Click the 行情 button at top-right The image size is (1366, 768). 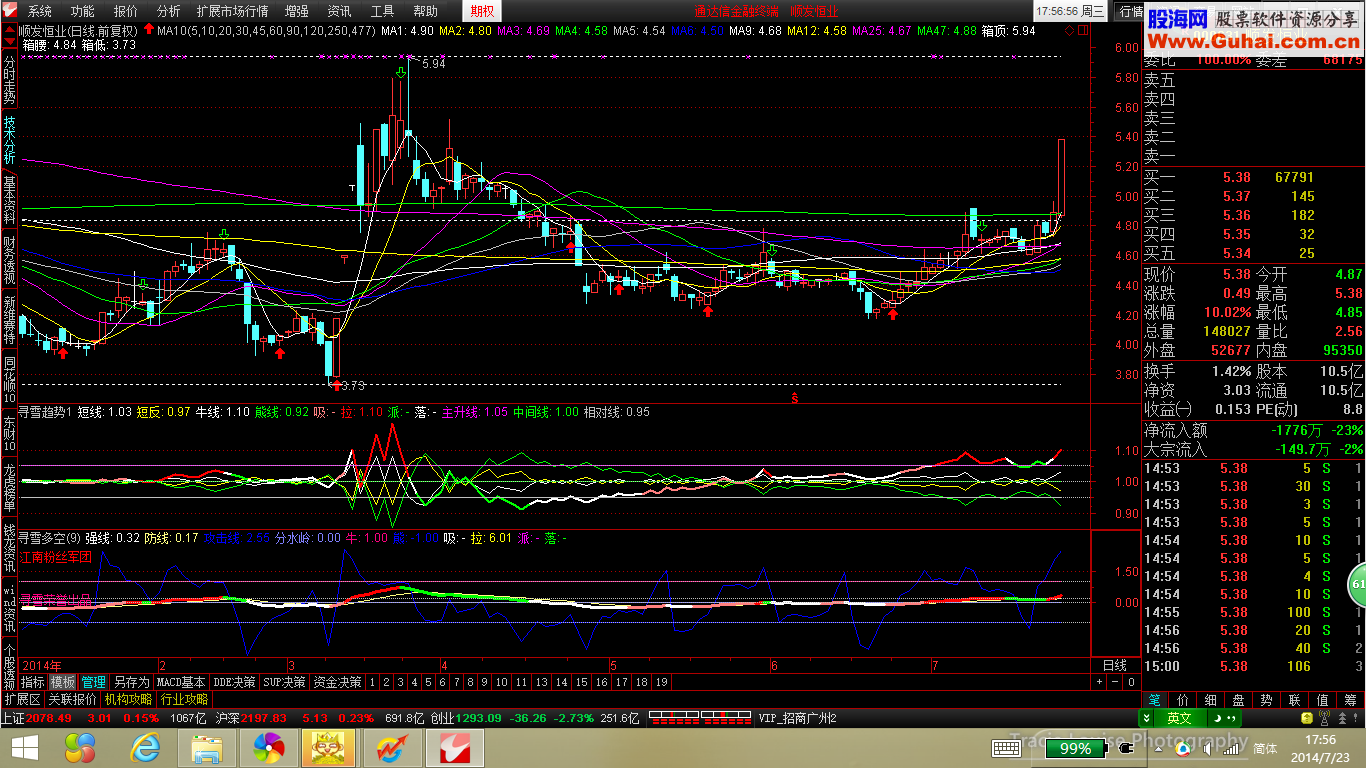(1131, 11)
